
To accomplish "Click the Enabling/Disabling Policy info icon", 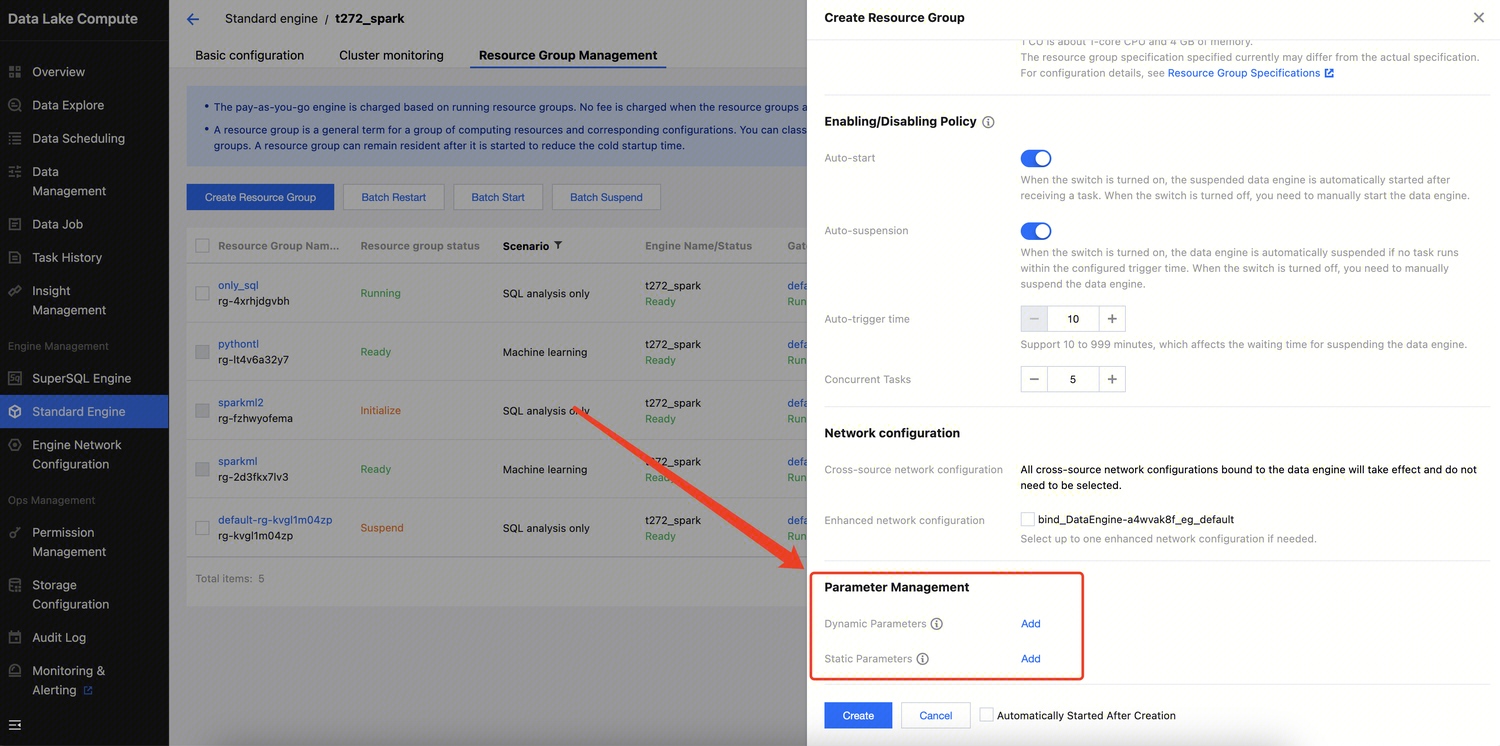I will tap(988, 122).
